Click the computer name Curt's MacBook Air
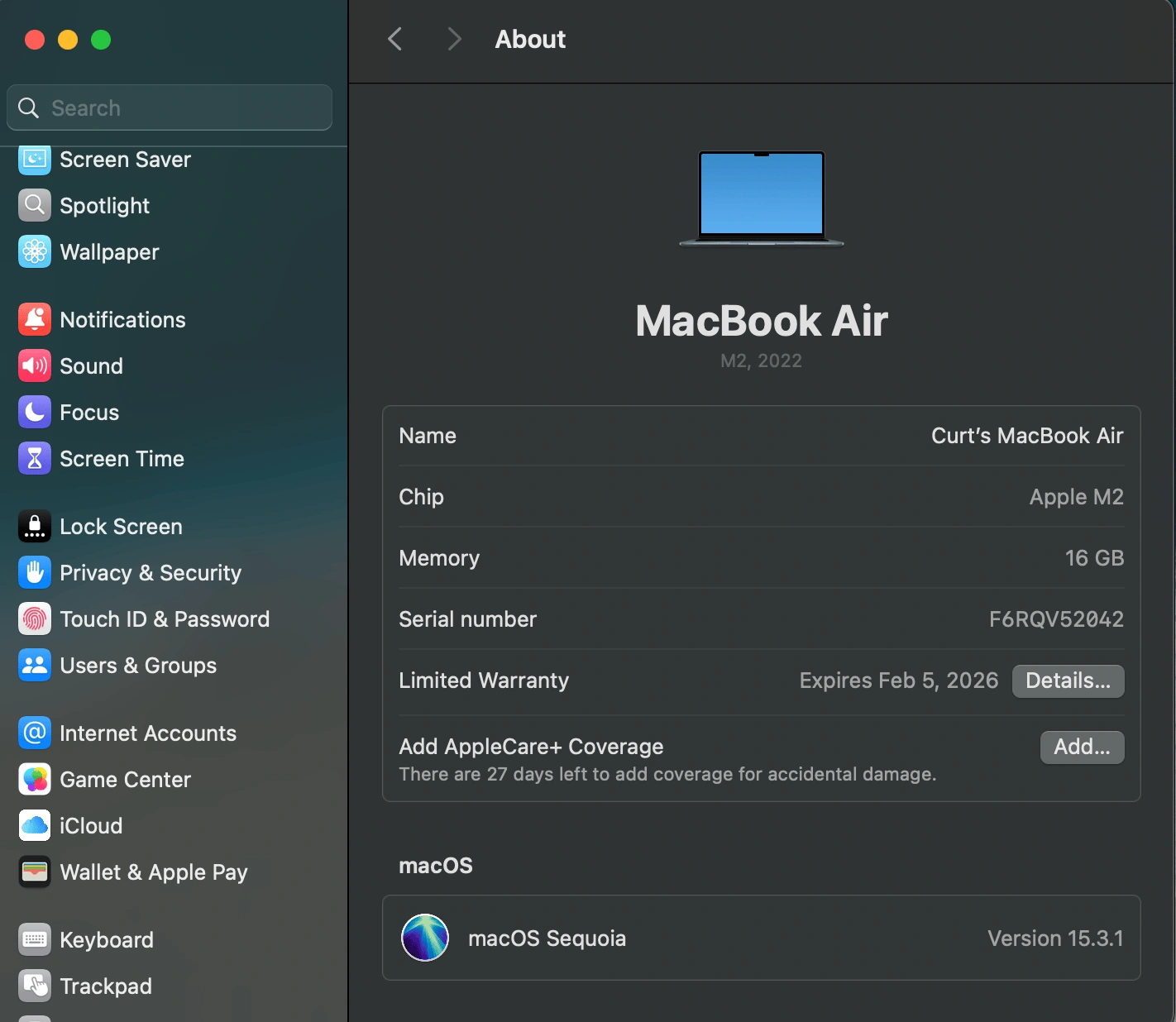This screenshot has width=1176, height=1022. pos(1026,436)
